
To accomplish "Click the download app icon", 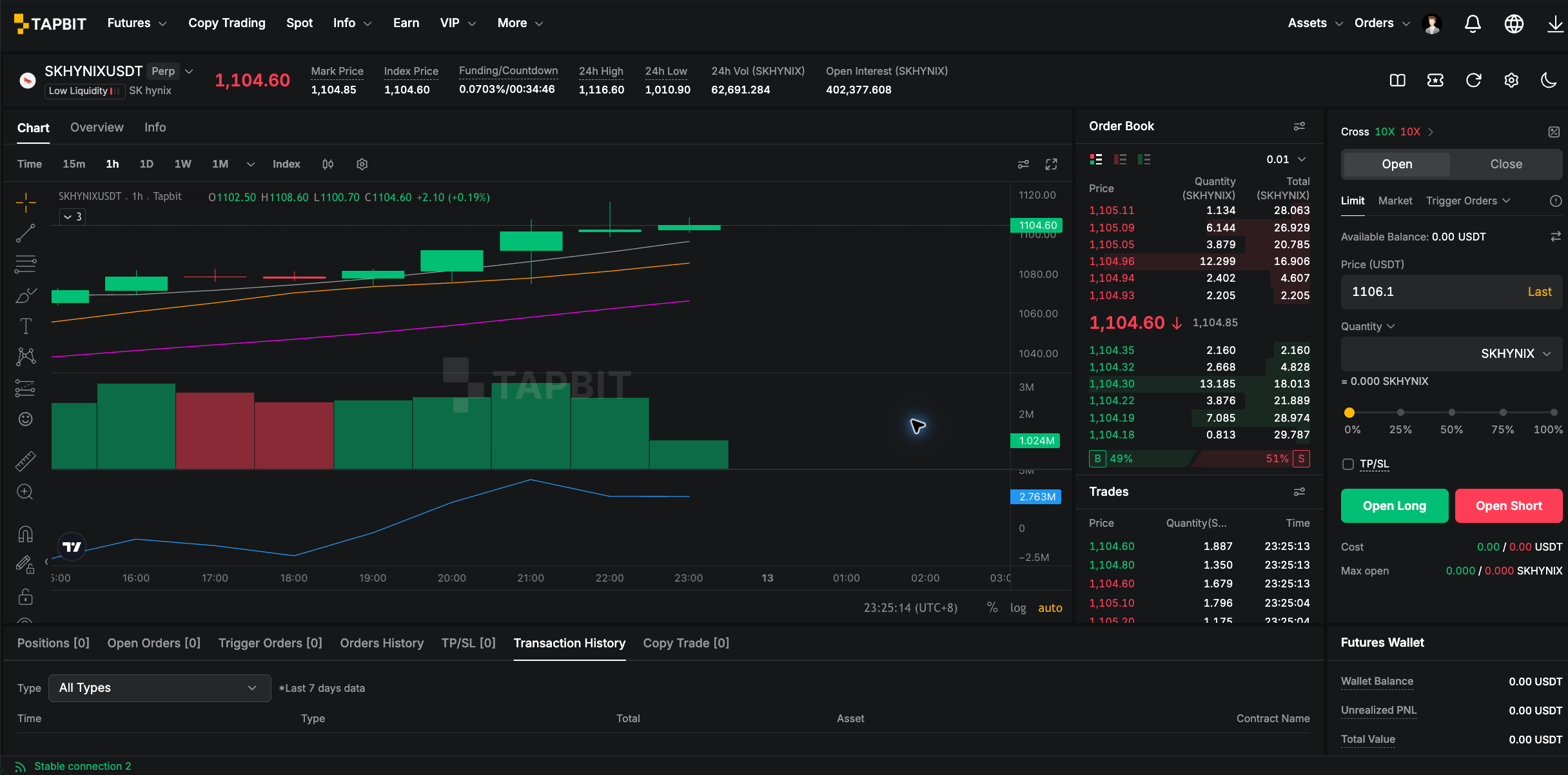I will click(x=1555, y=24).
